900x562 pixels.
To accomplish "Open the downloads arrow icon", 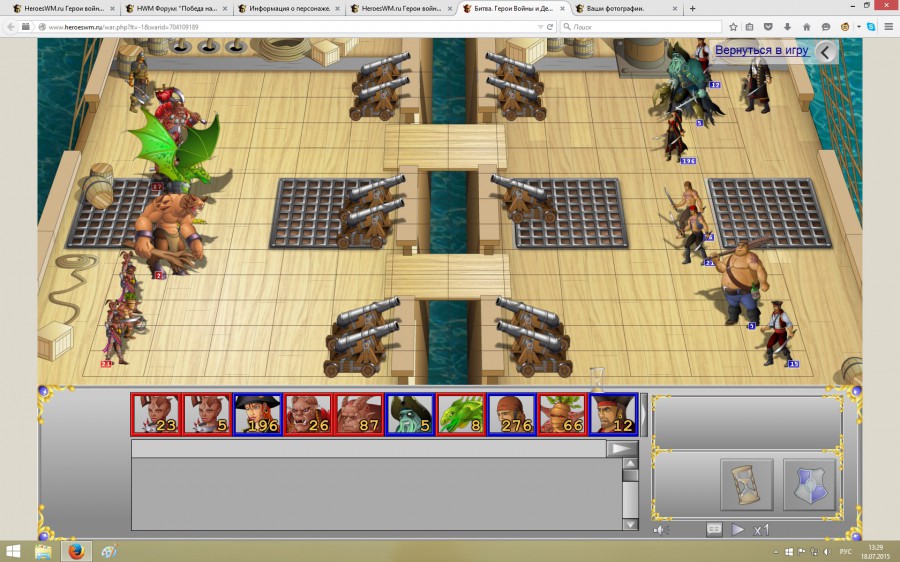I will (x=788, y=27).
